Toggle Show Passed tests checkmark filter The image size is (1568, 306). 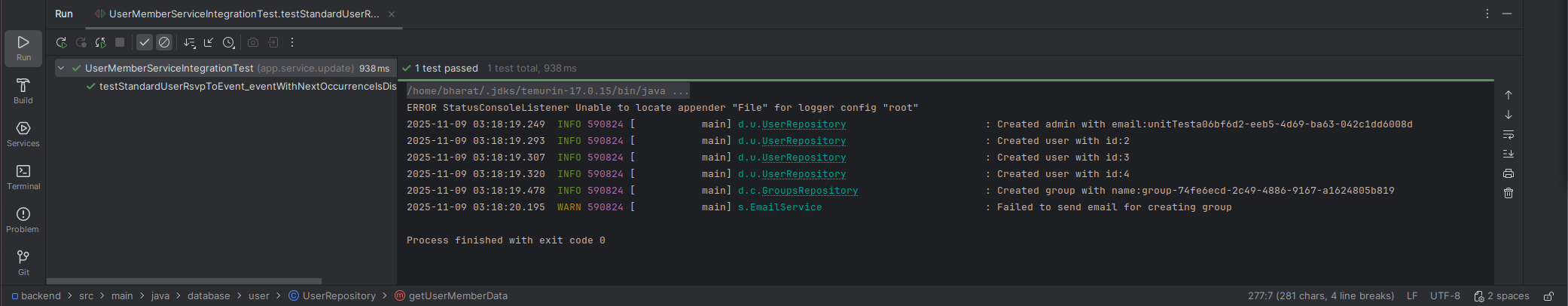coord(145,43)
